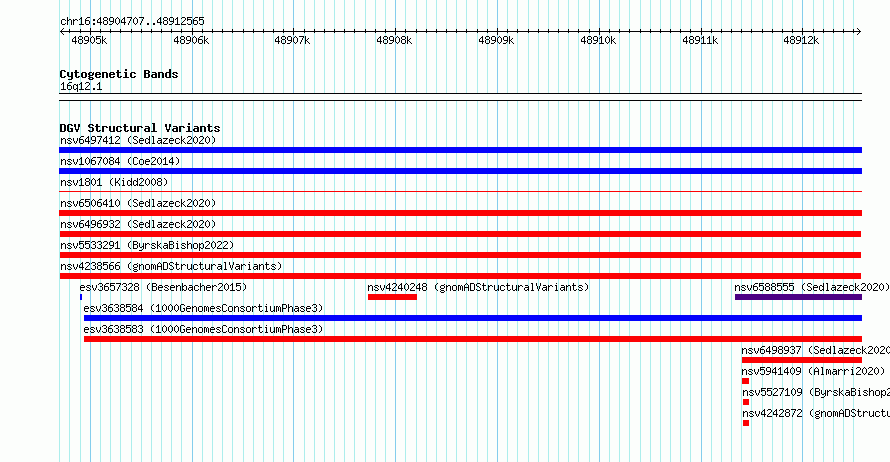Click the small red square under nsv4242872

(x=746, y=423)
